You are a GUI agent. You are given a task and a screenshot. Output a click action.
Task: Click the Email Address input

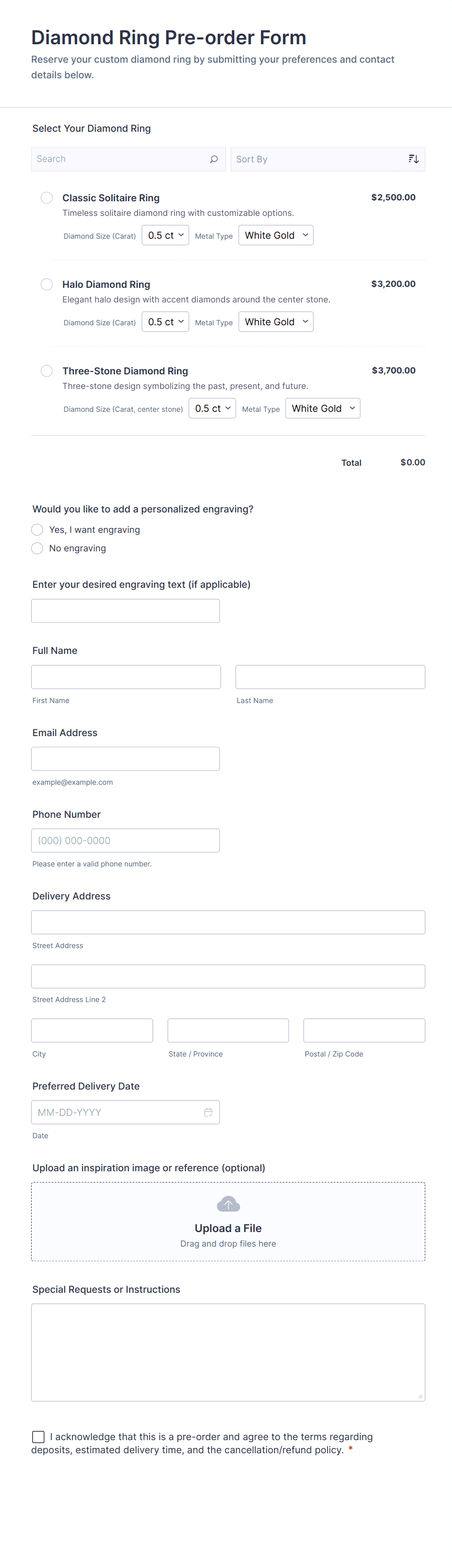[x=125, y=758]
